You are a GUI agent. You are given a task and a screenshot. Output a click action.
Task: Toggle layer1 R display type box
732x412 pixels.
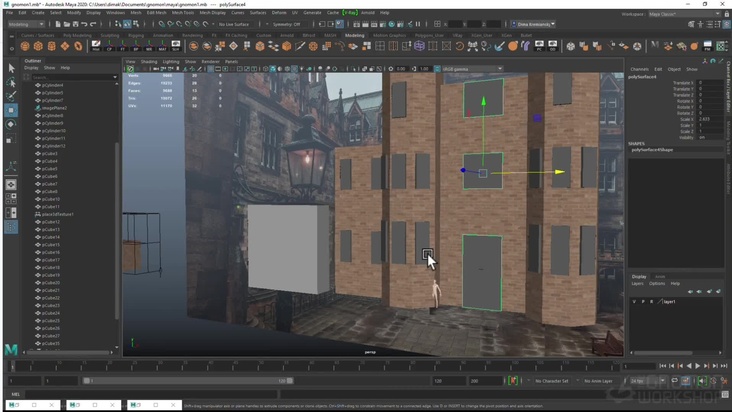pos(652,301)
